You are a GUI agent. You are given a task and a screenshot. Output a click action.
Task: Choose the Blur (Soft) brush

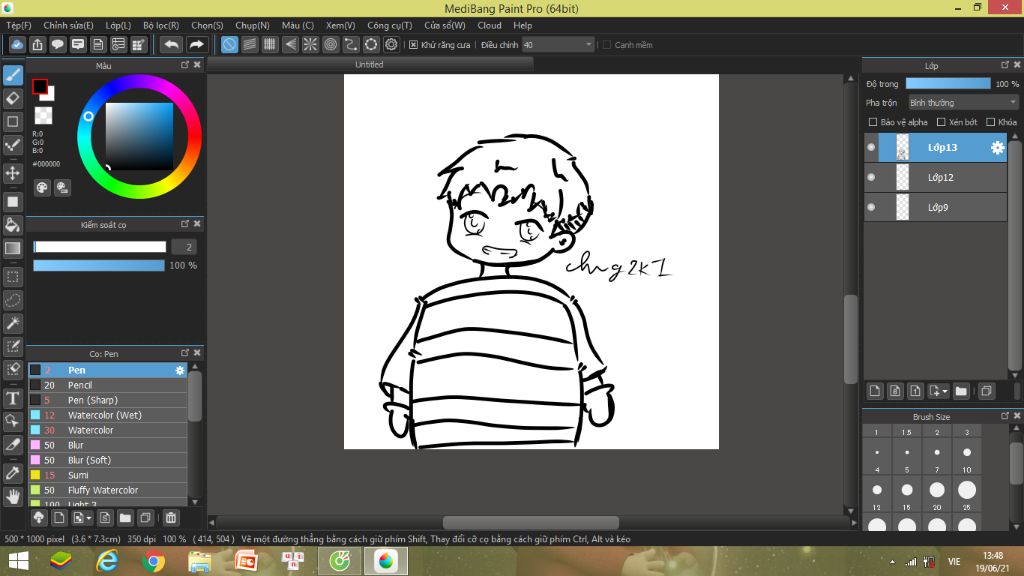click(108, 460)
